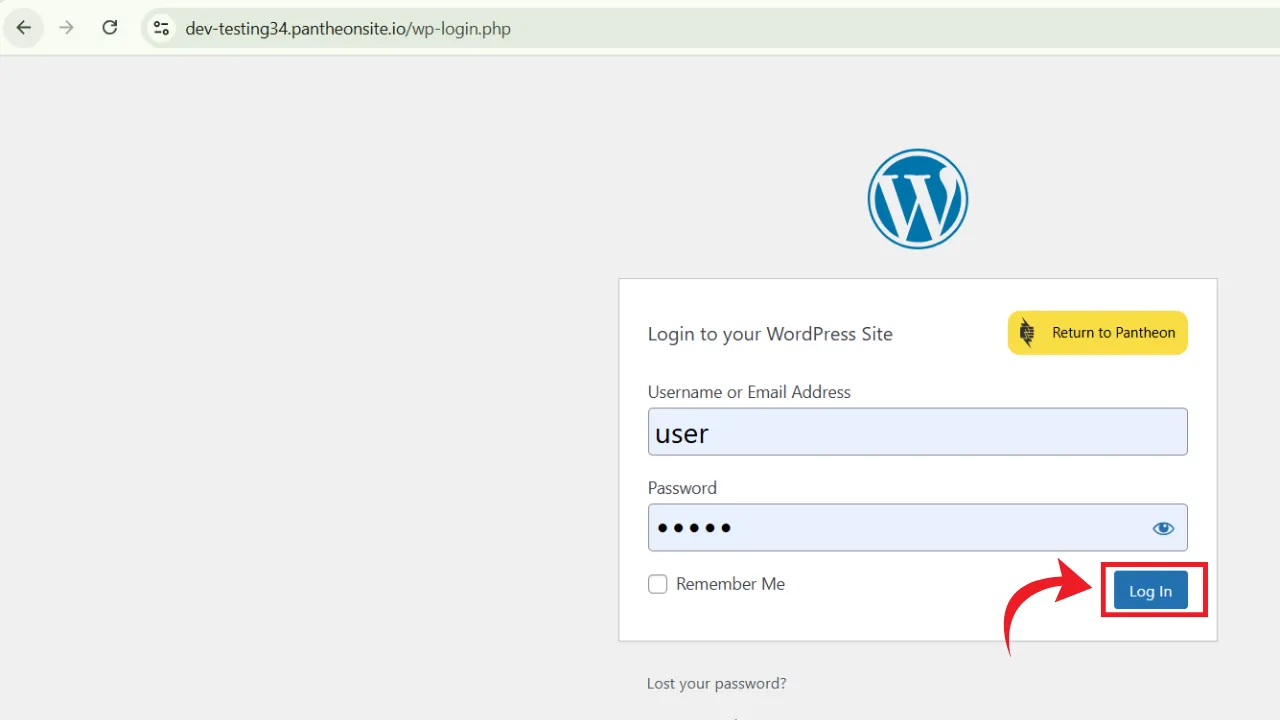The height and width of the screenshot is (720, 1280).
Task: Open the Lost your password link
Action: [716, 684]
